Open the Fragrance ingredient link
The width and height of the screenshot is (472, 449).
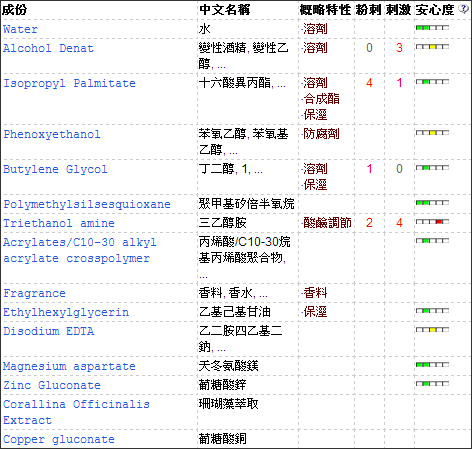[34, 293]
